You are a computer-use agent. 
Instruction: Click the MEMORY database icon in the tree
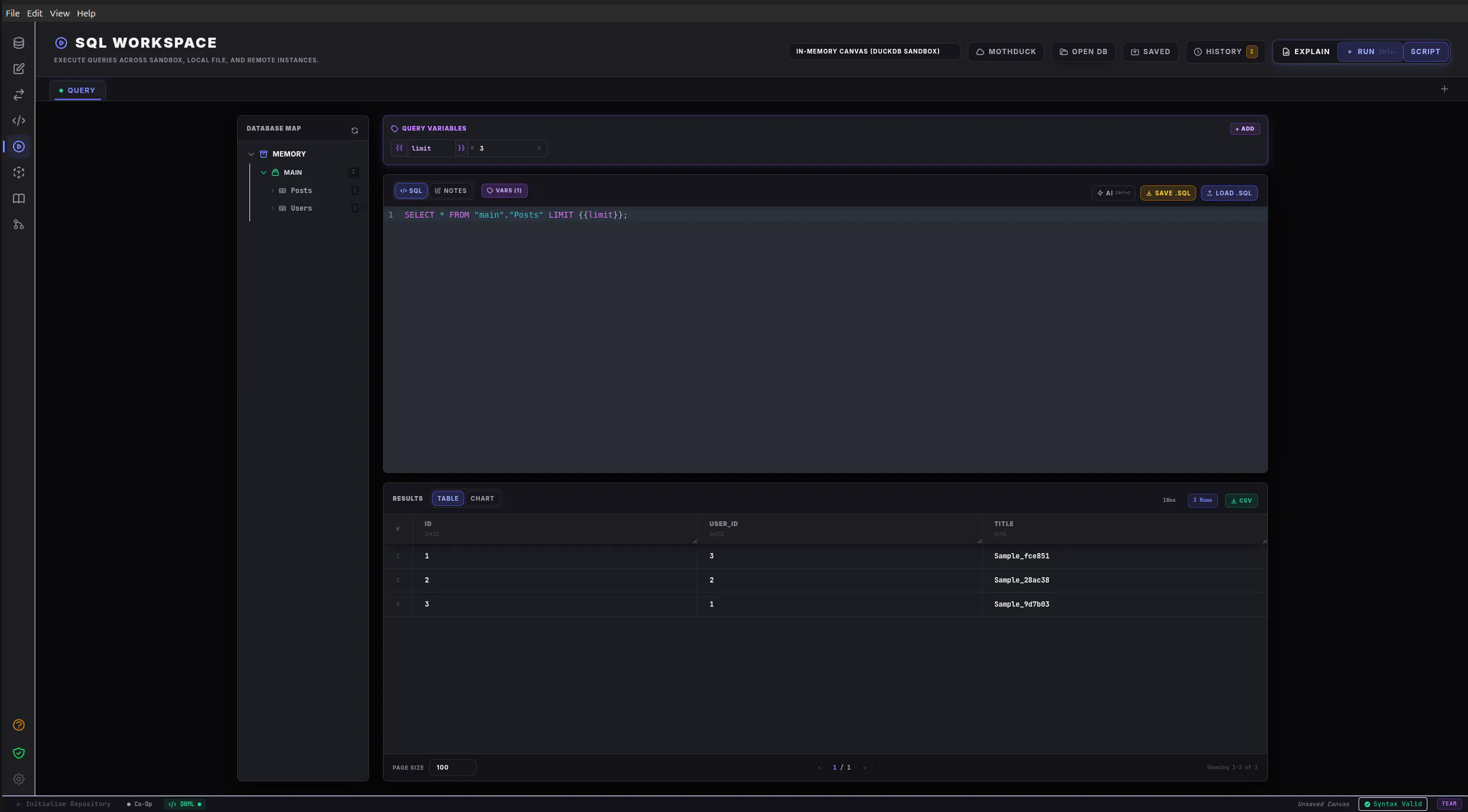(264, 154)
